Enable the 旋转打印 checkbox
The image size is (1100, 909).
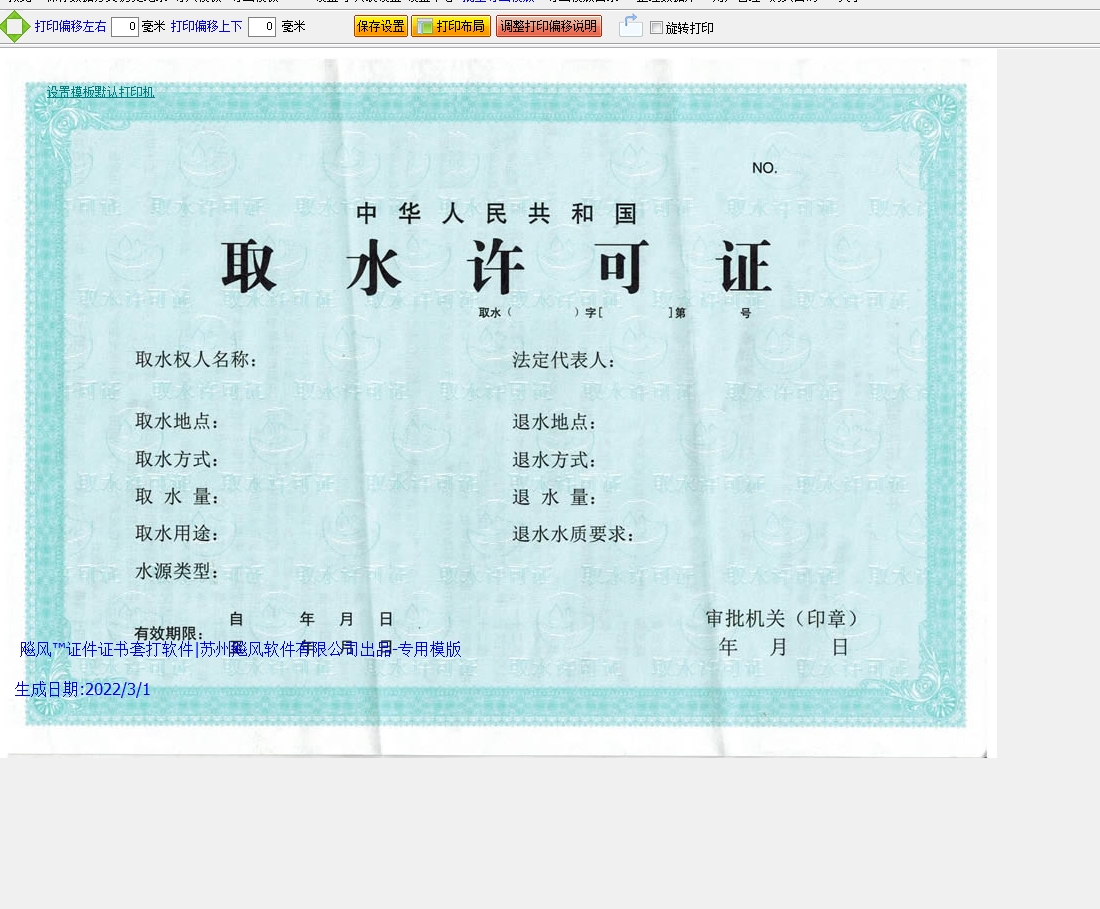[x=656, y=28]
